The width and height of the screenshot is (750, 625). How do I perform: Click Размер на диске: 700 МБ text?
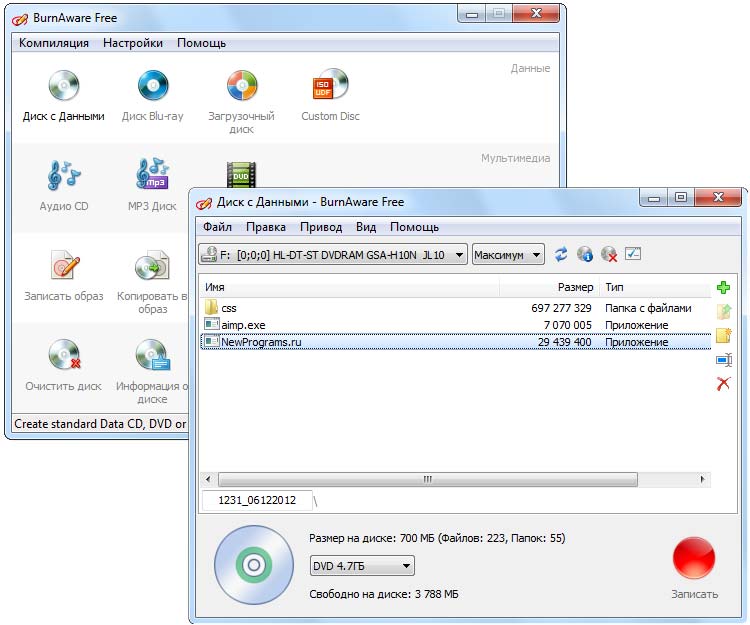(x=437, y=538)
